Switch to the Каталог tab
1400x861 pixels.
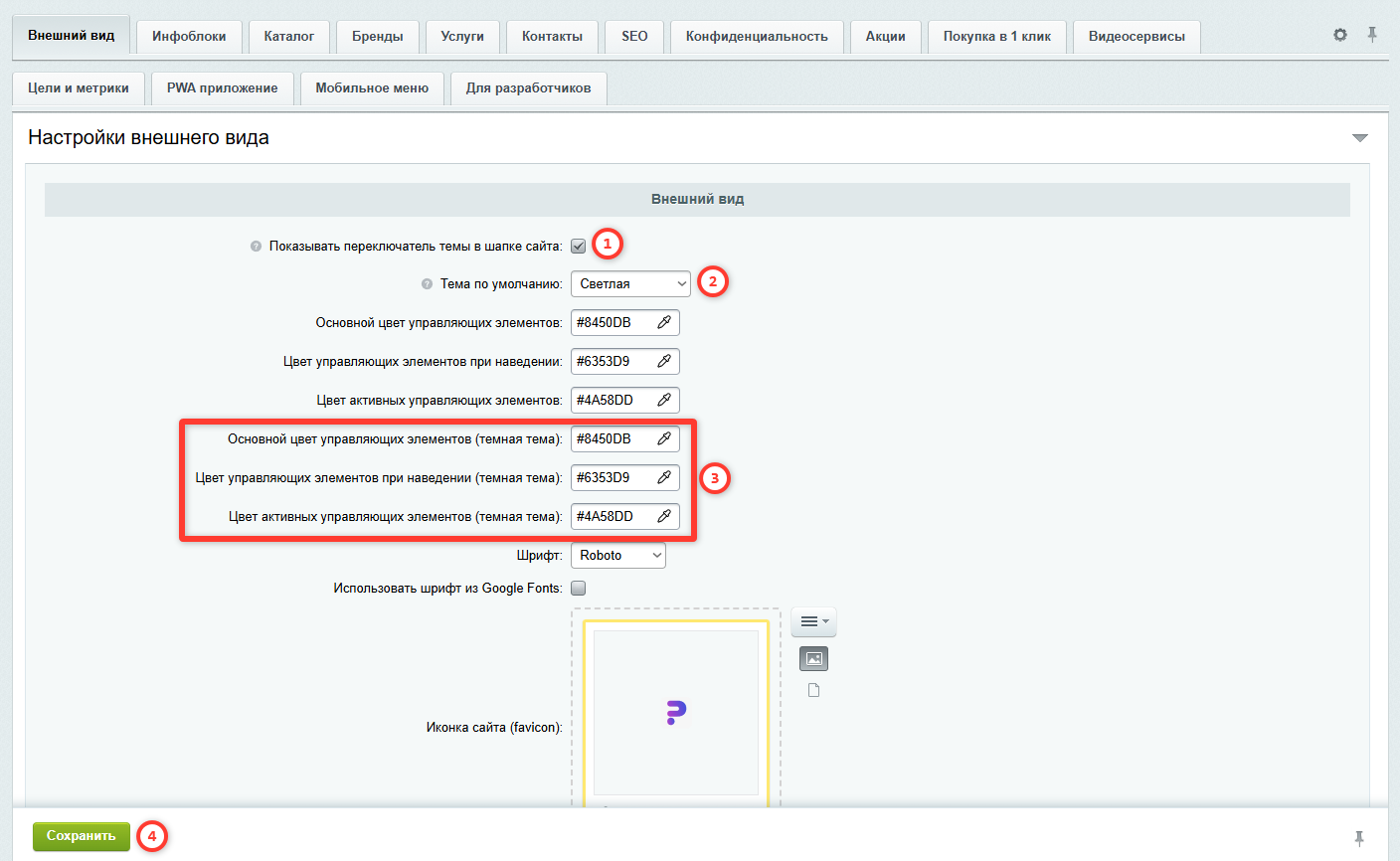tap(289, 36)
